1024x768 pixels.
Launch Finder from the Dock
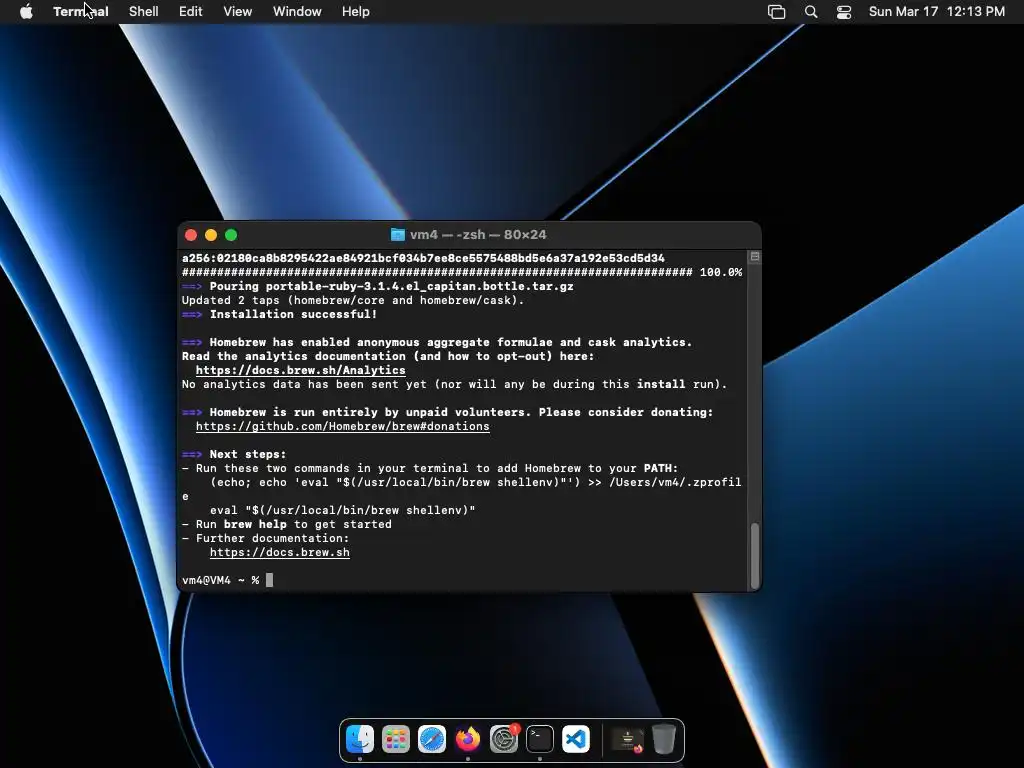(360, 739)
